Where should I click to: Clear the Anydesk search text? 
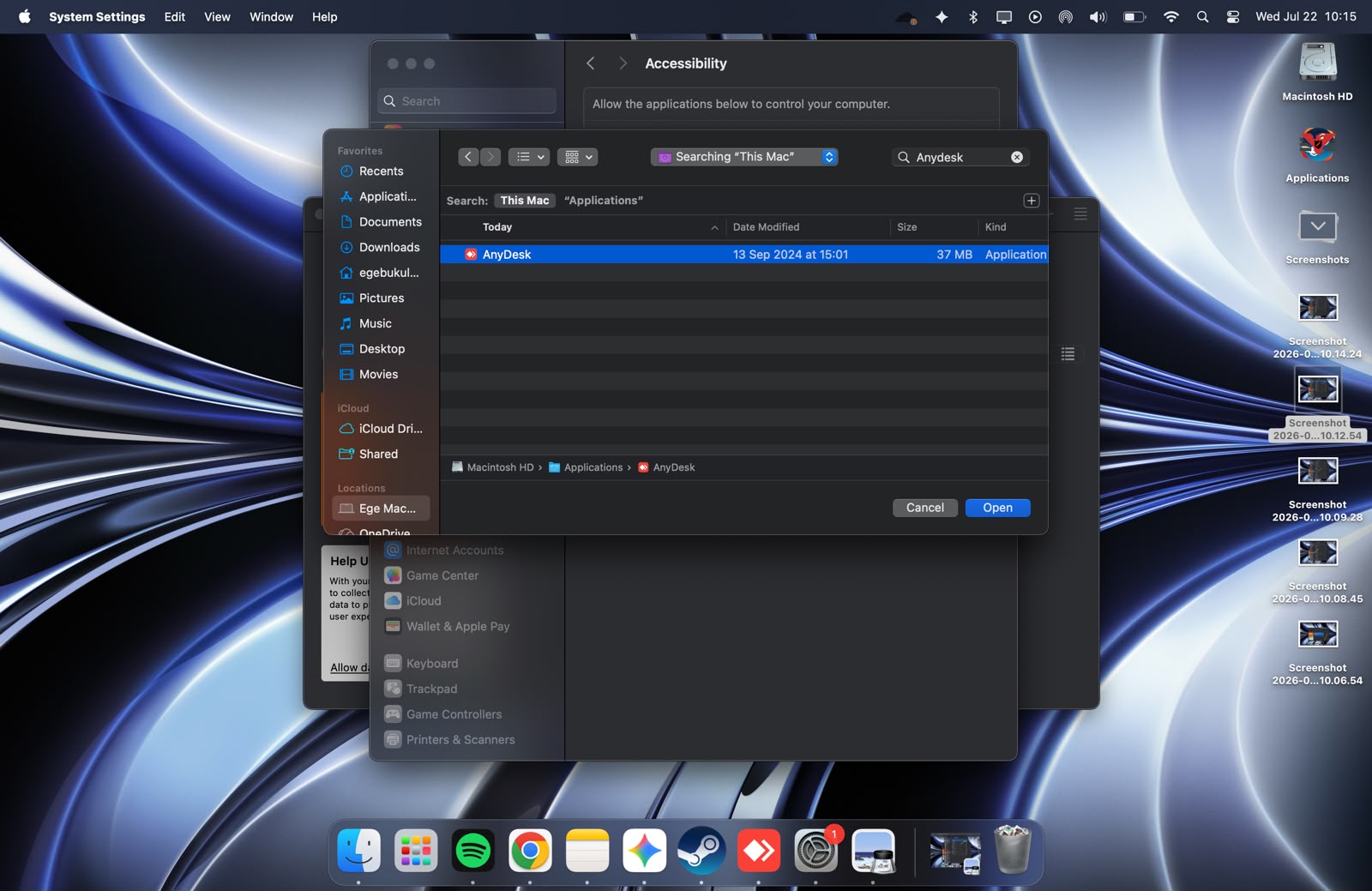[x=1017, y=157]
